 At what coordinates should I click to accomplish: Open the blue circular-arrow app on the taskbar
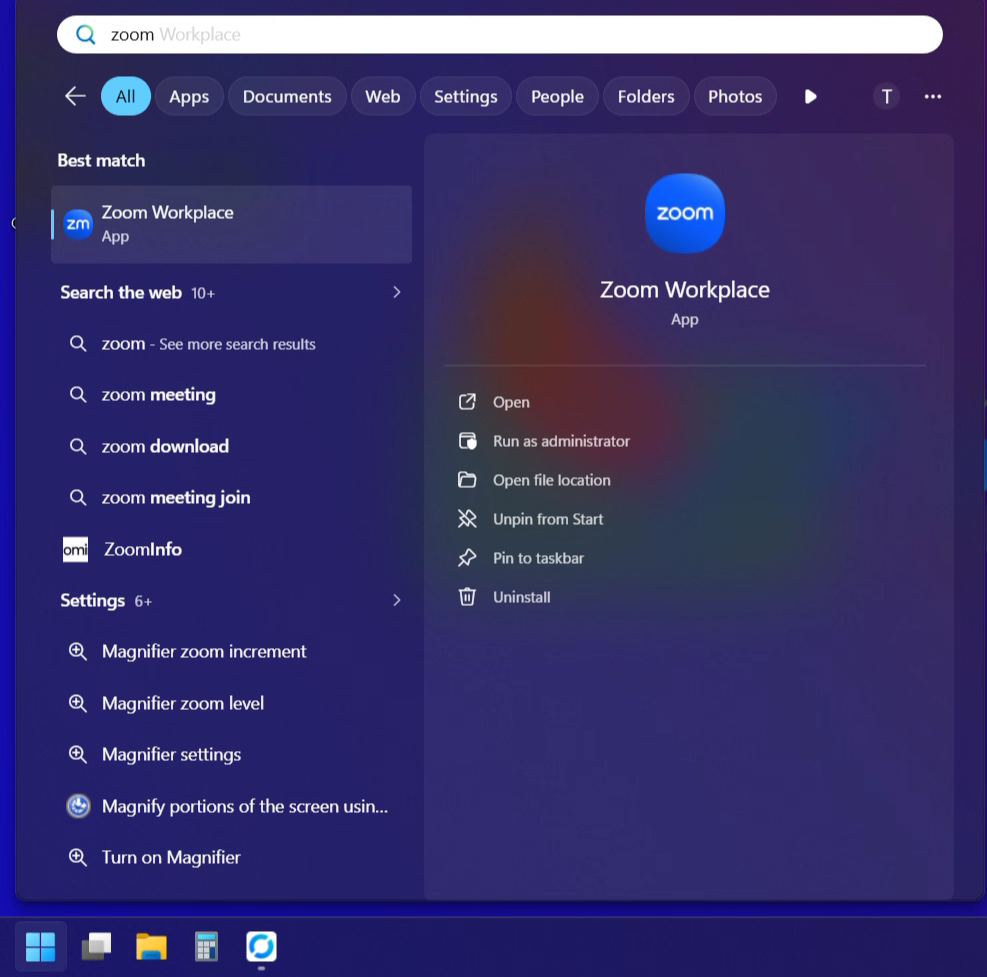261,946
